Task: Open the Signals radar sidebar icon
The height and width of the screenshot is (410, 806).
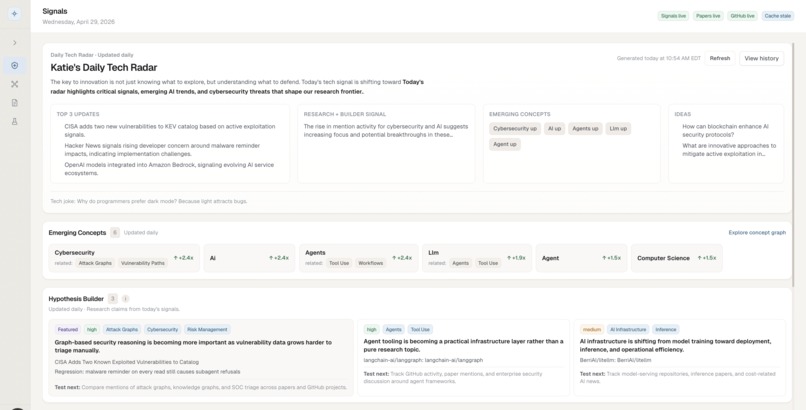Action: 14,66
